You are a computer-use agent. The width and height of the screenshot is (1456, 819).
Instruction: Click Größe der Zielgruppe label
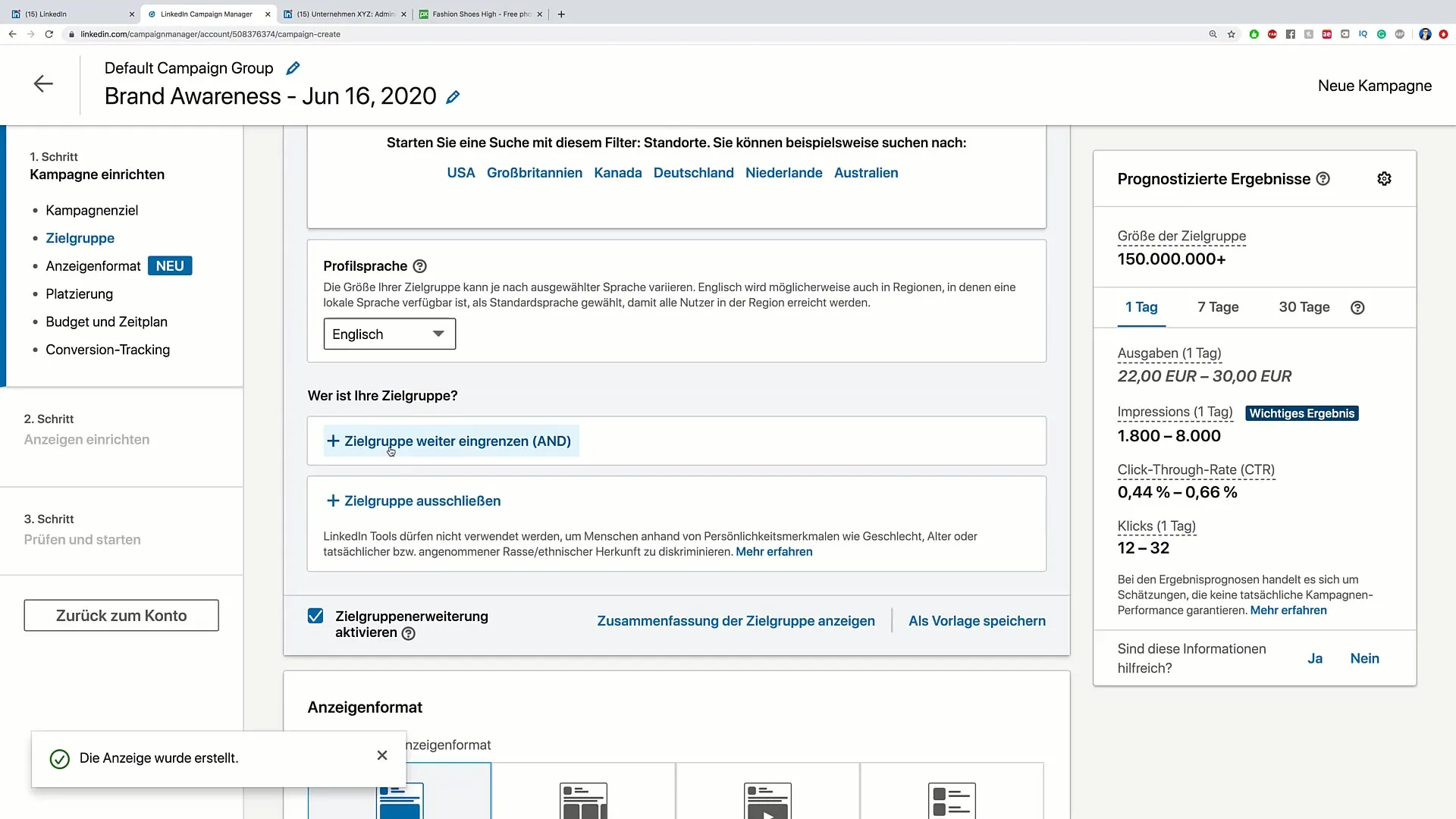pyautogui.click(x=1181, y=237)
